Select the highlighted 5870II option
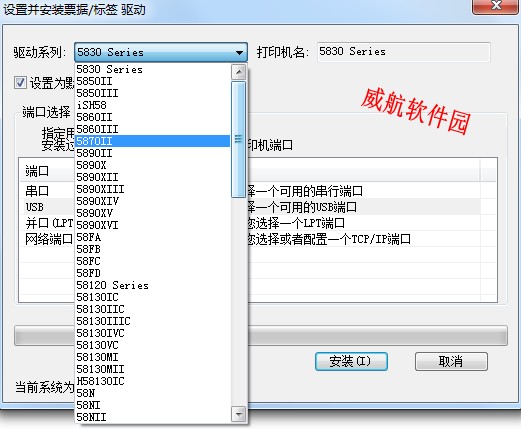The height and width of the screenshot is (429, 521). tap(152, 141)
